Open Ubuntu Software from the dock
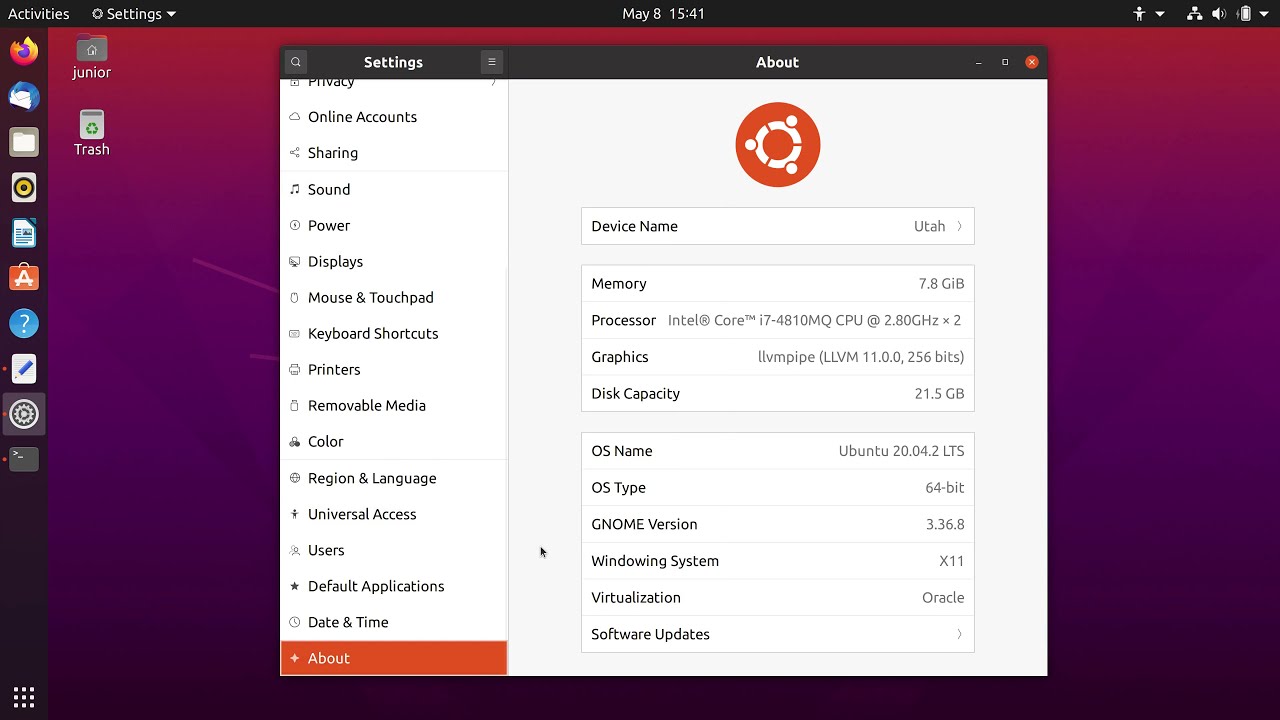The height and width of the screenshot is (720, 1280). coord(24,278)
